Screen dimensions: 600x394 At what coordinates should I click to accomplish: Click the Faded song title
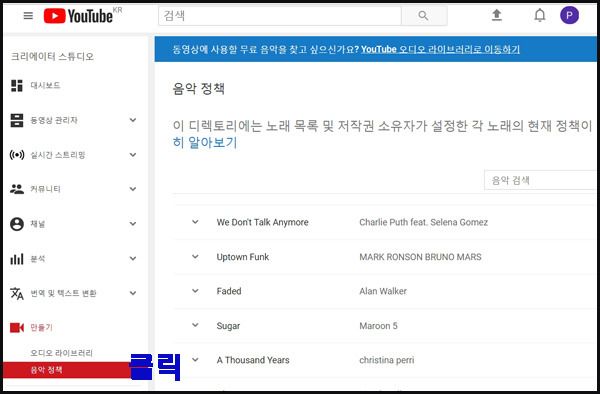click(229, 291)
